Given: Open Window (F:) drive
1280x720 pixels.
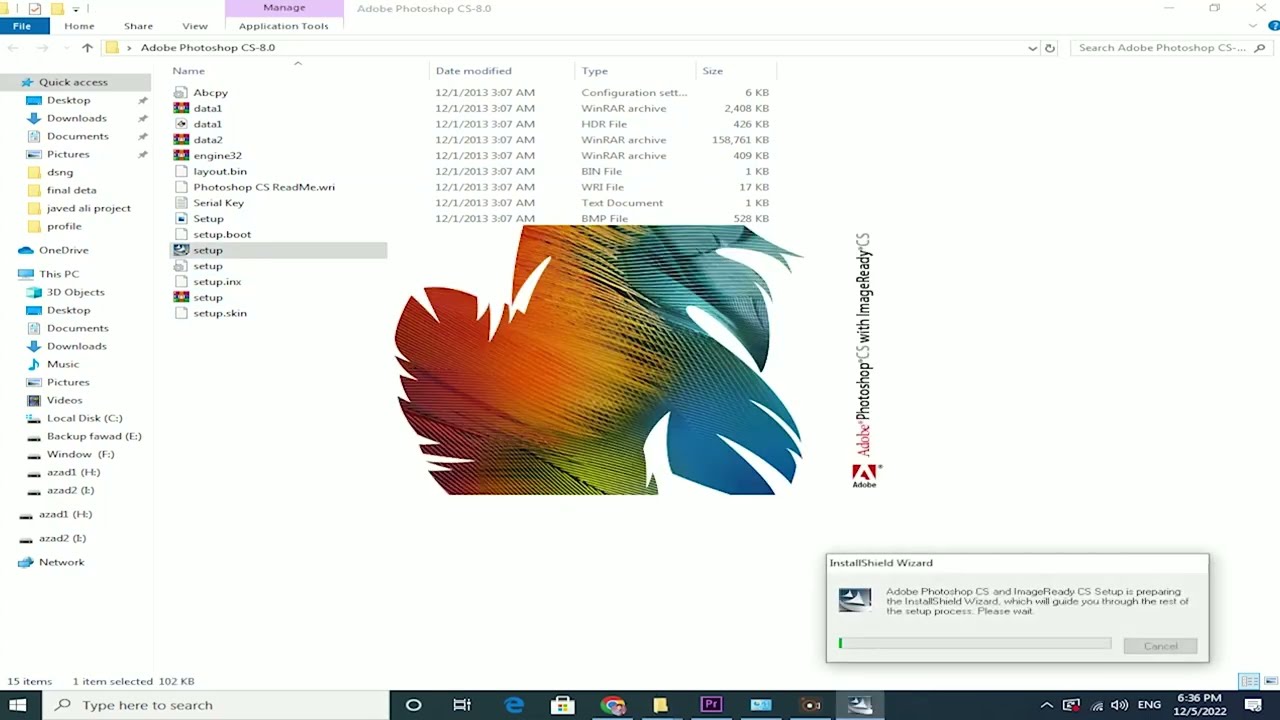Looking at the screenshot, I should (x=80, y=454).
